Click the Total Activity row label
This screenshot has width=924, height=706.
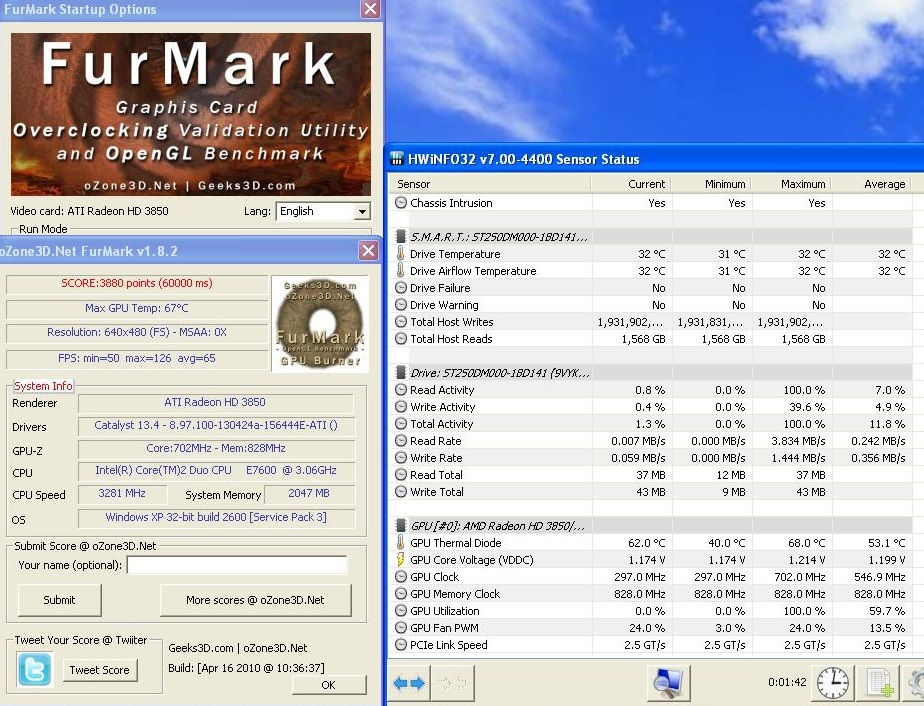coord(441,424)
